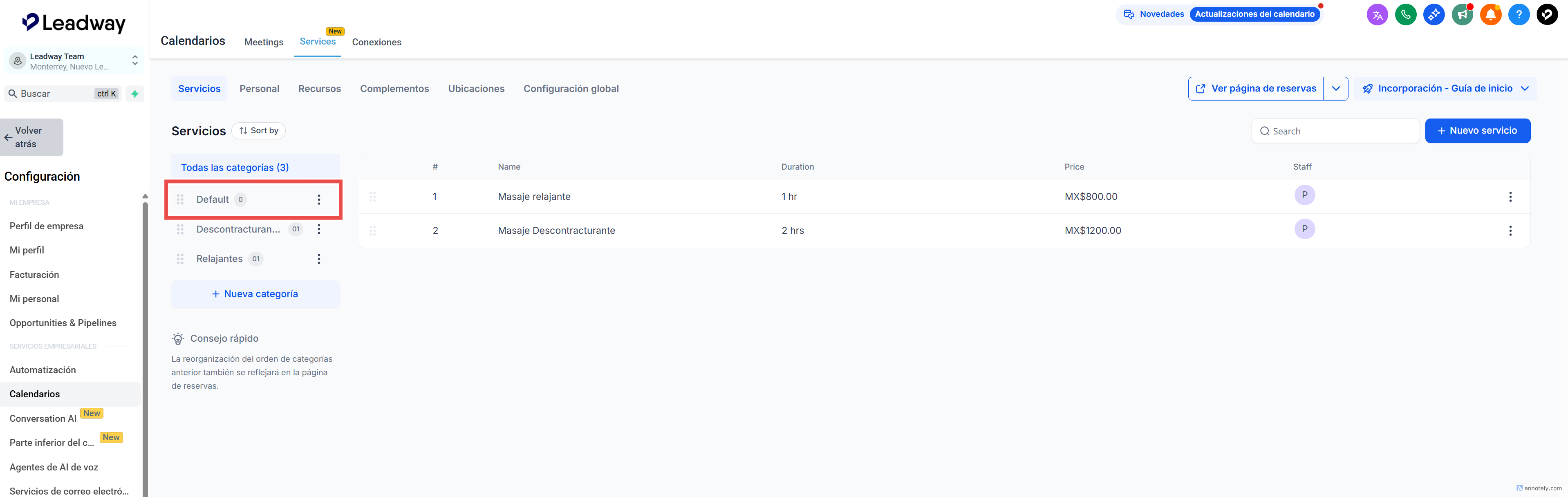
Task: Switch to the Personal tab
Action: point(259,89)
